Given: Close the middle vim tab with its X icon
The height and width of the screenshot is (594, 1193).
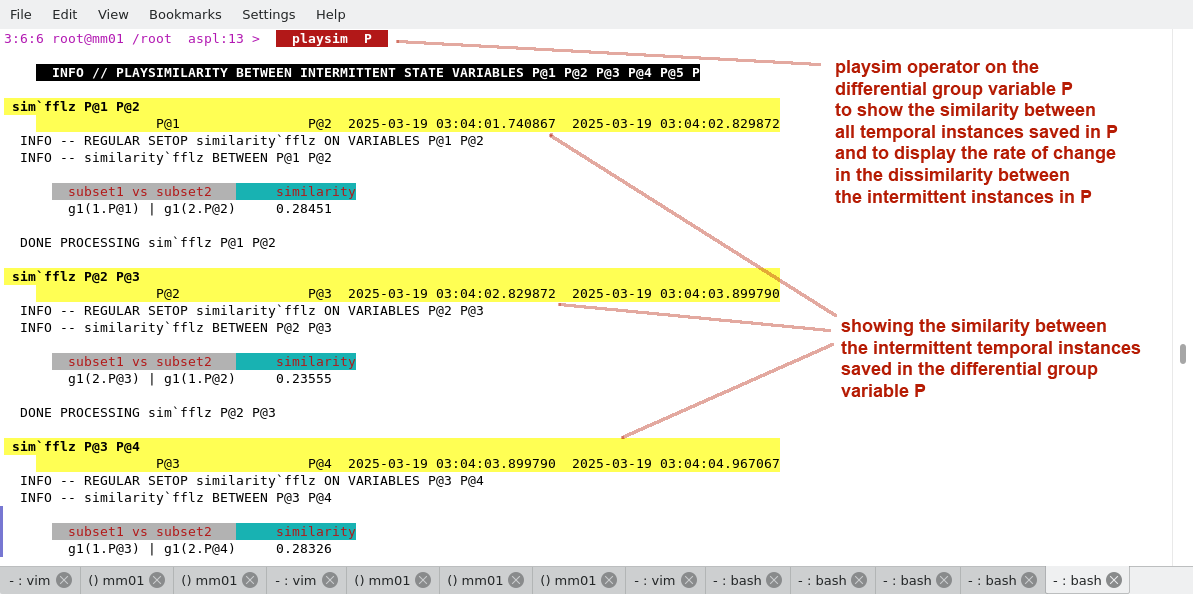Looking at the screenshot, I should tap(330, 580).
